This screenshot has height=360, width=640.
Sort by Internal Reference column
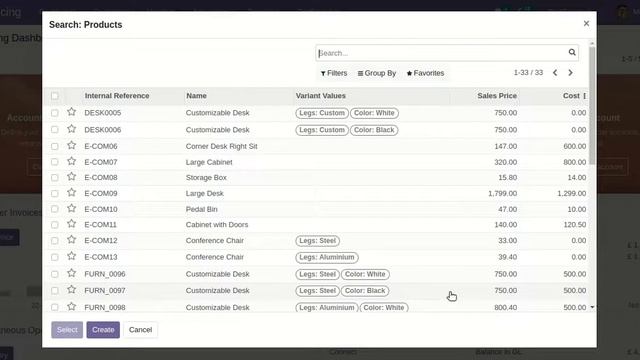(117, 96)
